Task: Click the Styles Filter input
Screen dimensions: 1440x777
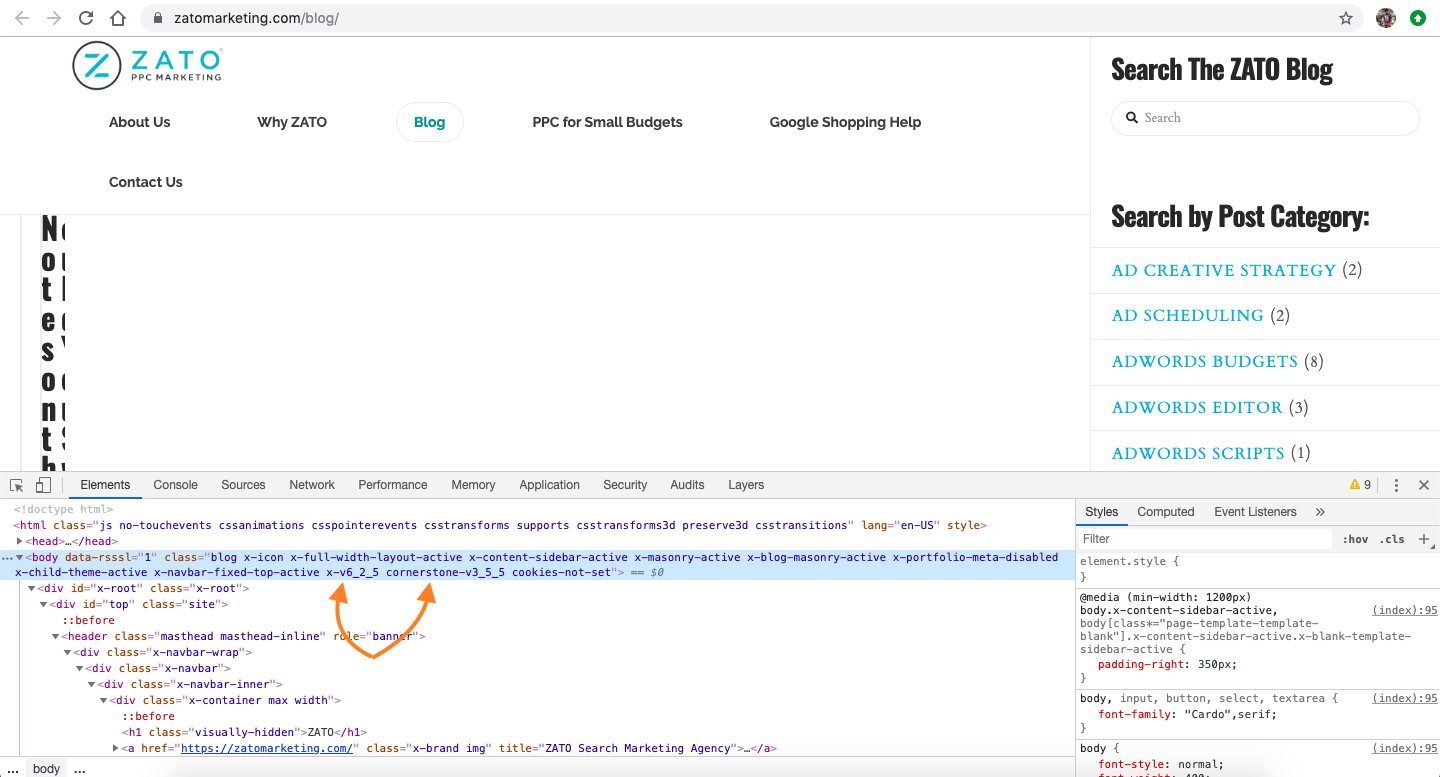Action: point(1206,539)
